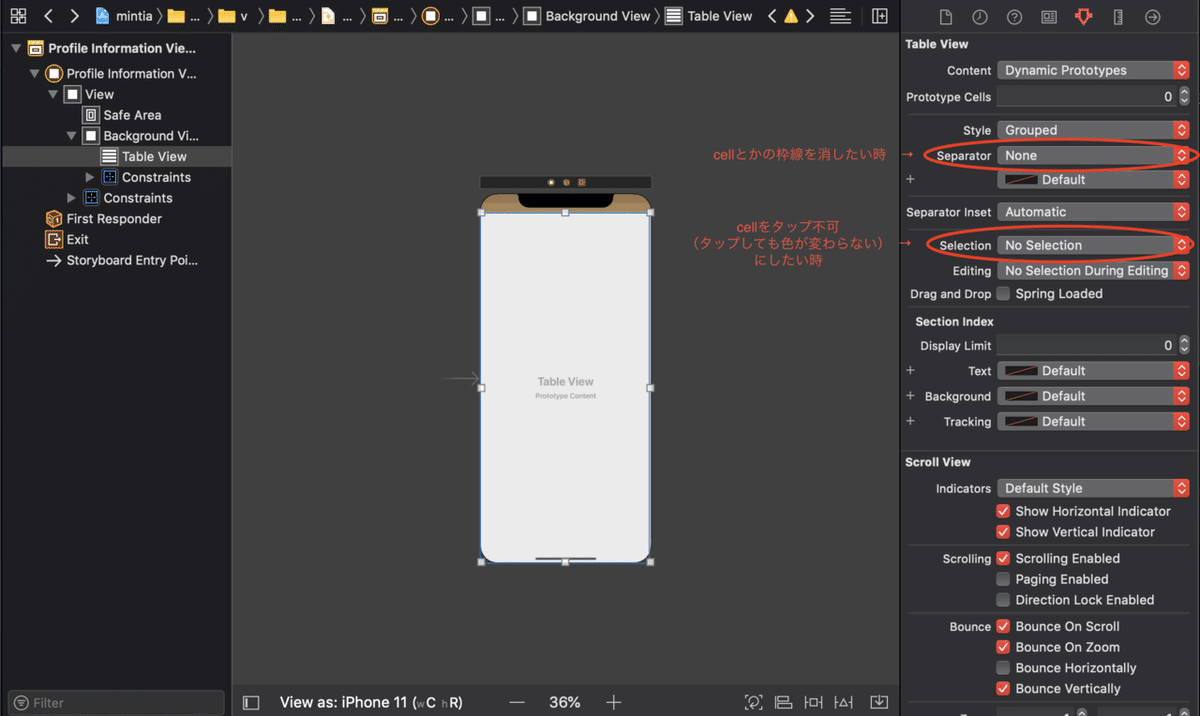
Task: Open the editor options lines menu
Action: [842, 16]
